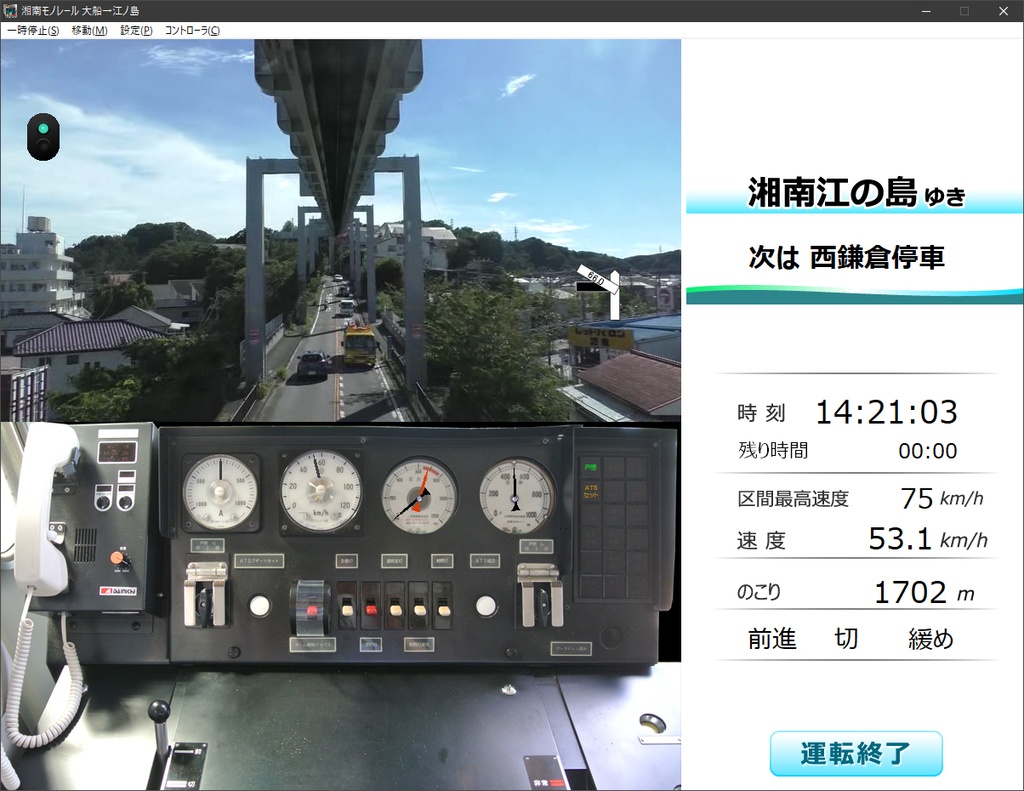Click the monorail icon in the title bar
This screenshot has height=791, width=1024.
(10, 10)
